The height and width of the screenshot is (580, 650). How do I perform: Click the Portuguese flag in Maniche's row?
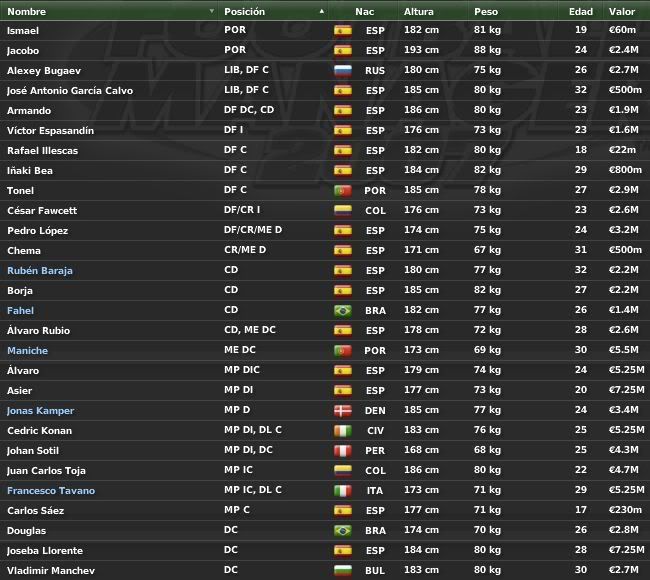pyautogui.click(x=343, y=350)
